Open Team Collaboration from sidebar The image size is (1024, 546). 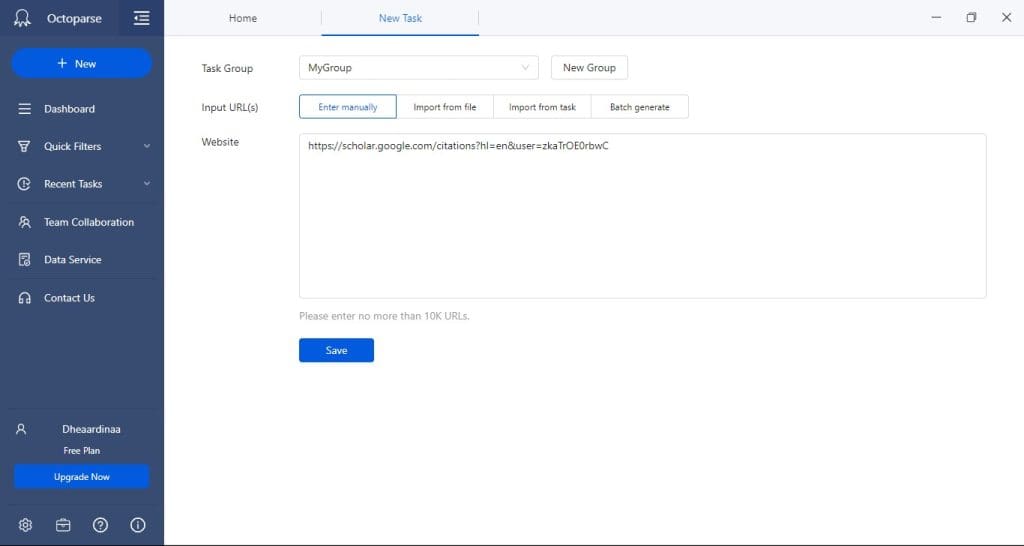tap(88, 222)
